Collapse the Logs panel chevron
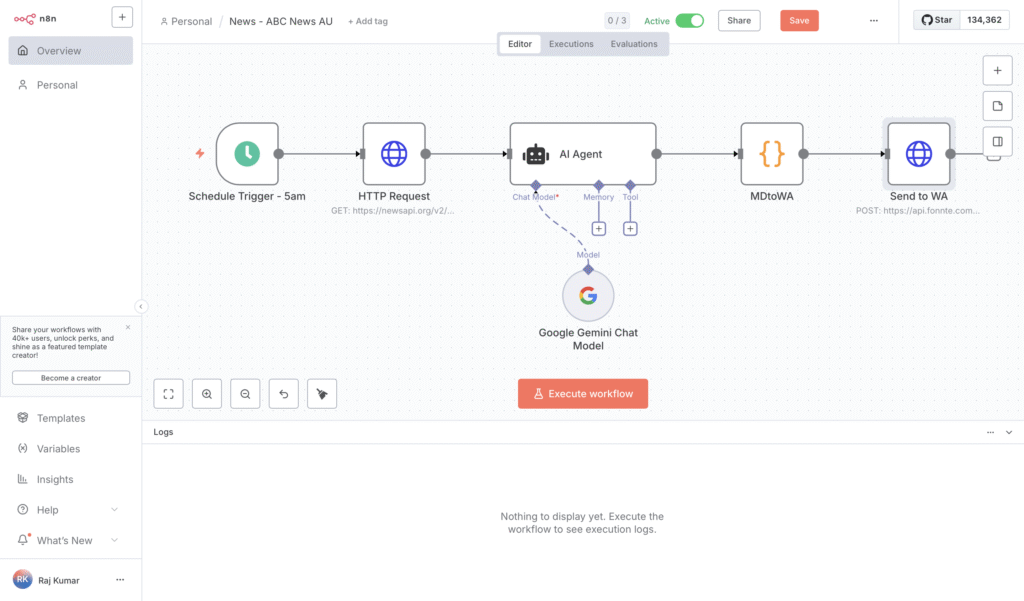1024x601 pixels. pos(1009,432)
